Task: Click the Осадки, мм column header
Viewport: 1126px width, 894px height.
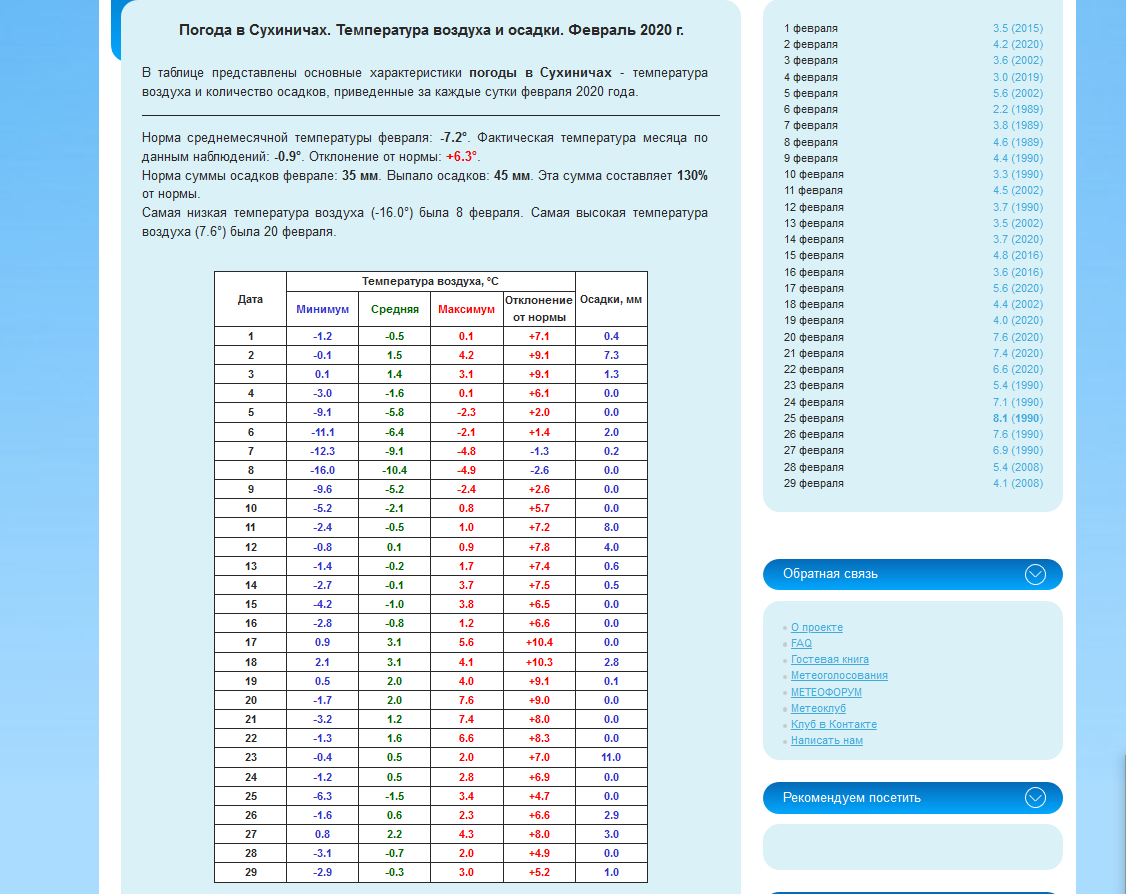Action: point(611,299)
